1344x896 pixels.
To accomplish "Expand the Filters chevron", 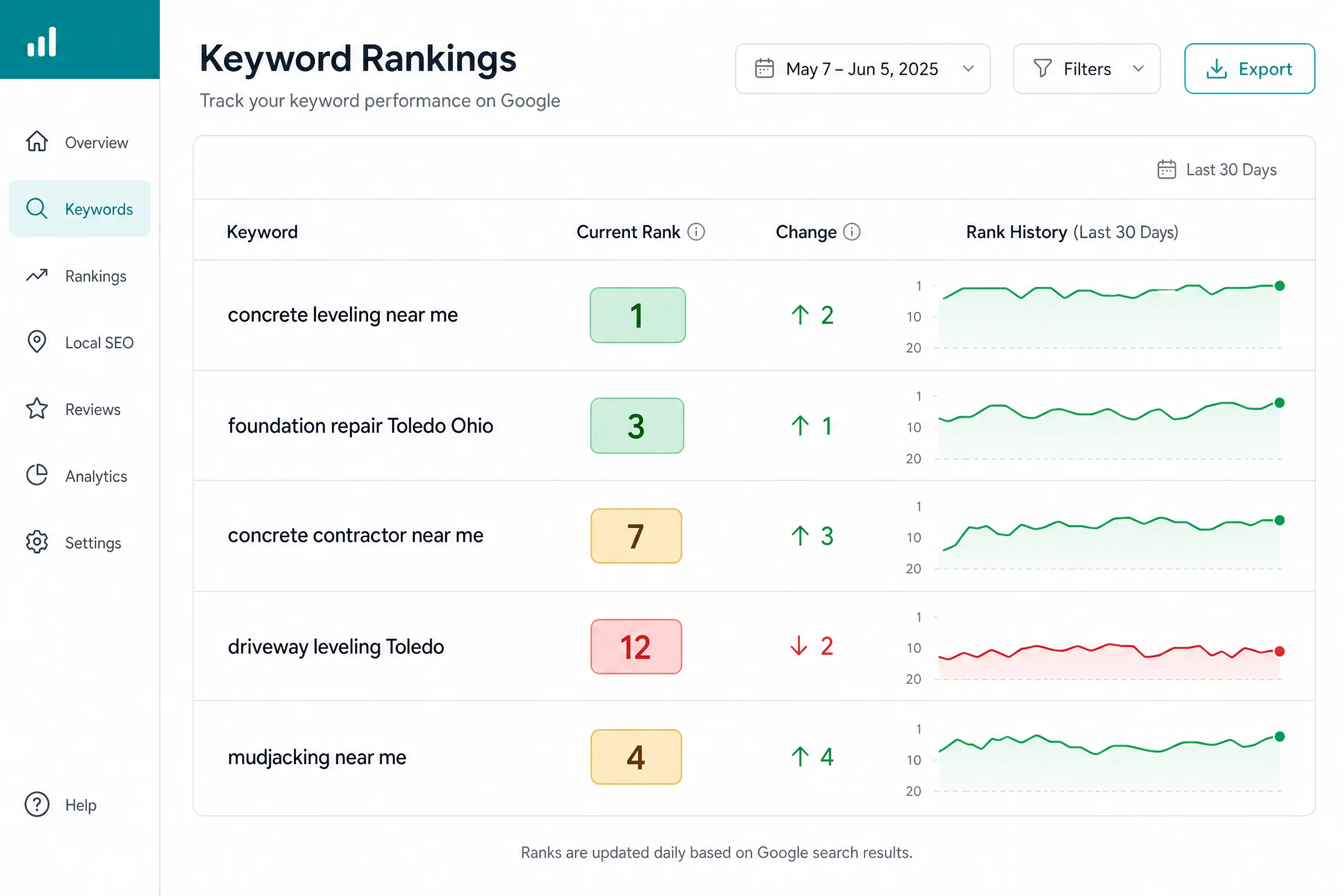I will click(x=1138, y=69).
